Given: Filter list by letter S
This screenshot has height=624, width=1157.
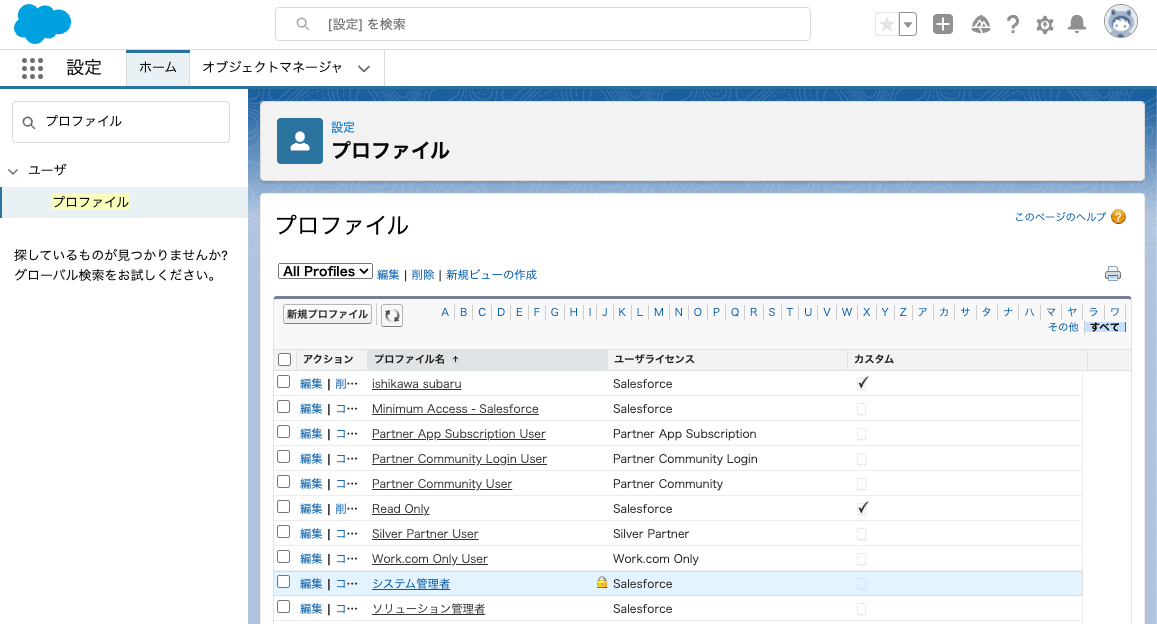Looking at the screenshot, I should pyautogui.click(x=772, y=312).
